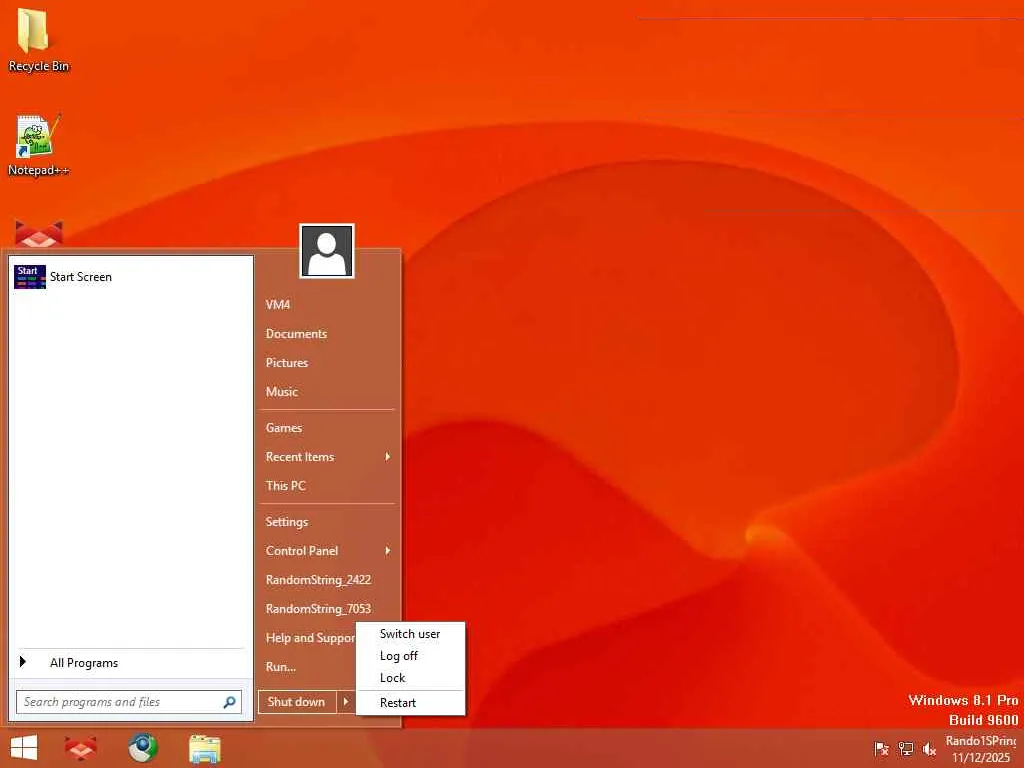The height and width of the screenshot is (768, 1024).
Task: Open File Explorer from the taskbar
Action: tap(204, 748)
